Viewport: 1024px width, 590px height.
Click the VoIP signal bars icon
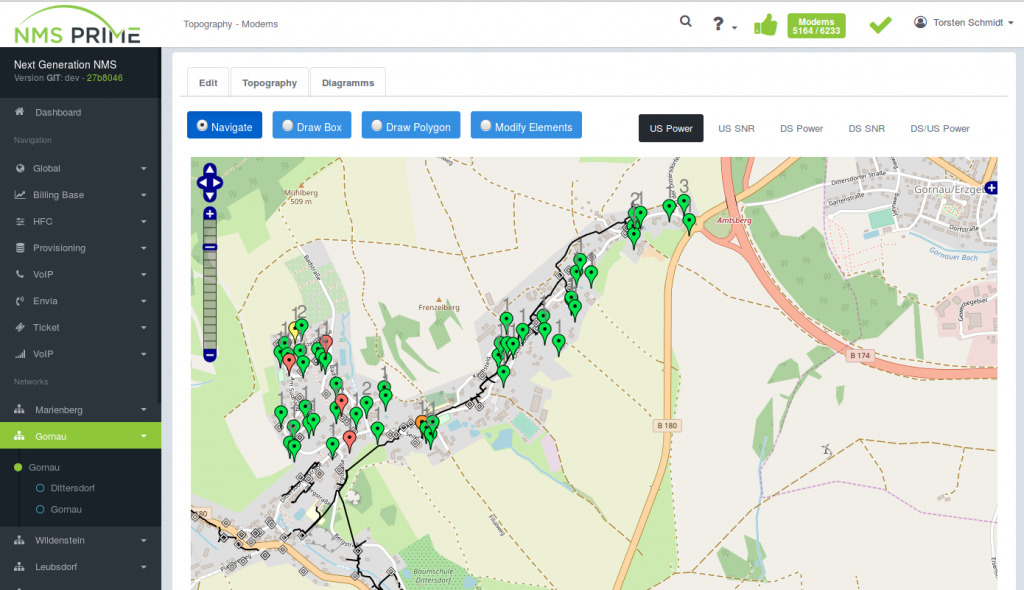coord(20,353)
